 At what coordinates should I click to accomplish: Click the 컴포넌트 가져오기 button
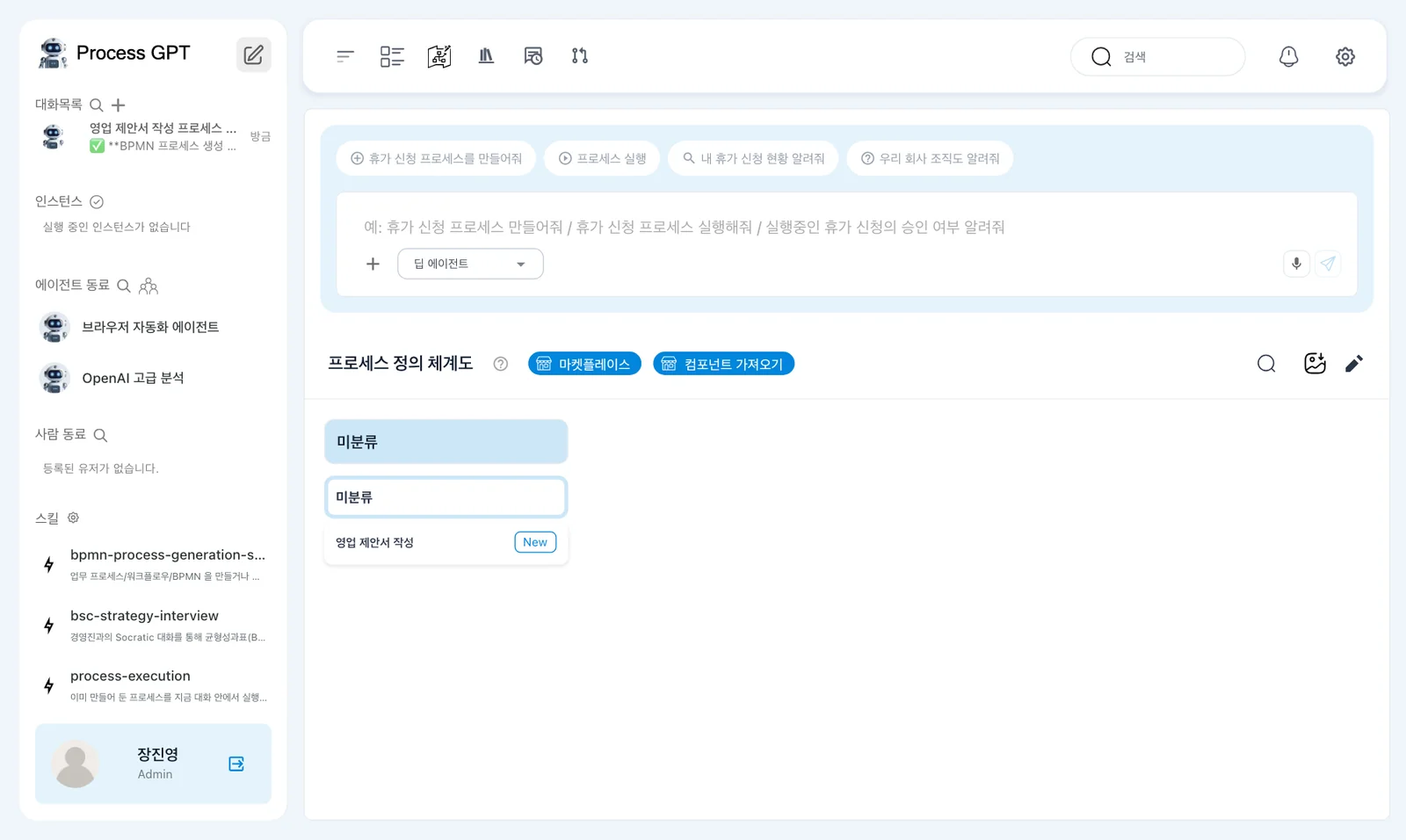[x=723, y=364]
